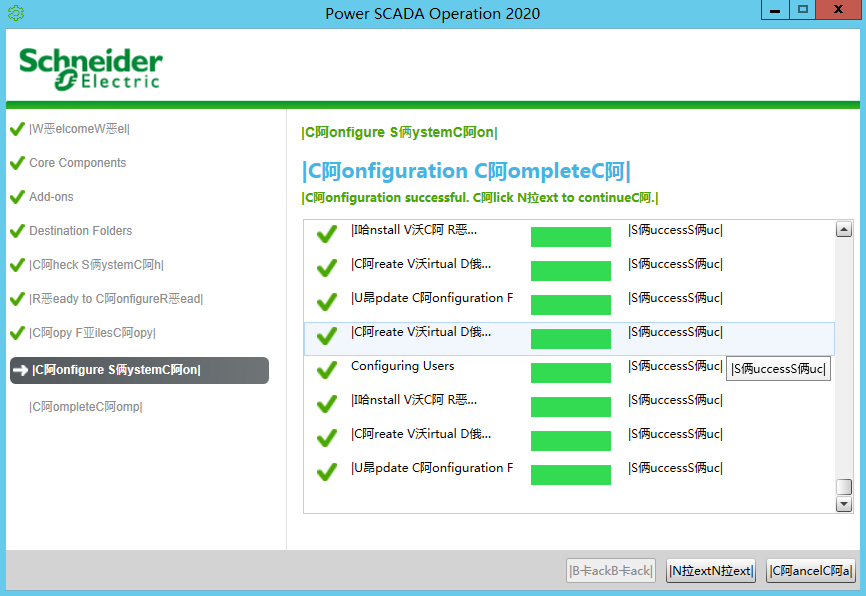Viewport: 866px width, 596px height.
Task: Click the checkmark icon beside Welcome step
Action: pyautogui.click(x=17, y=129)
